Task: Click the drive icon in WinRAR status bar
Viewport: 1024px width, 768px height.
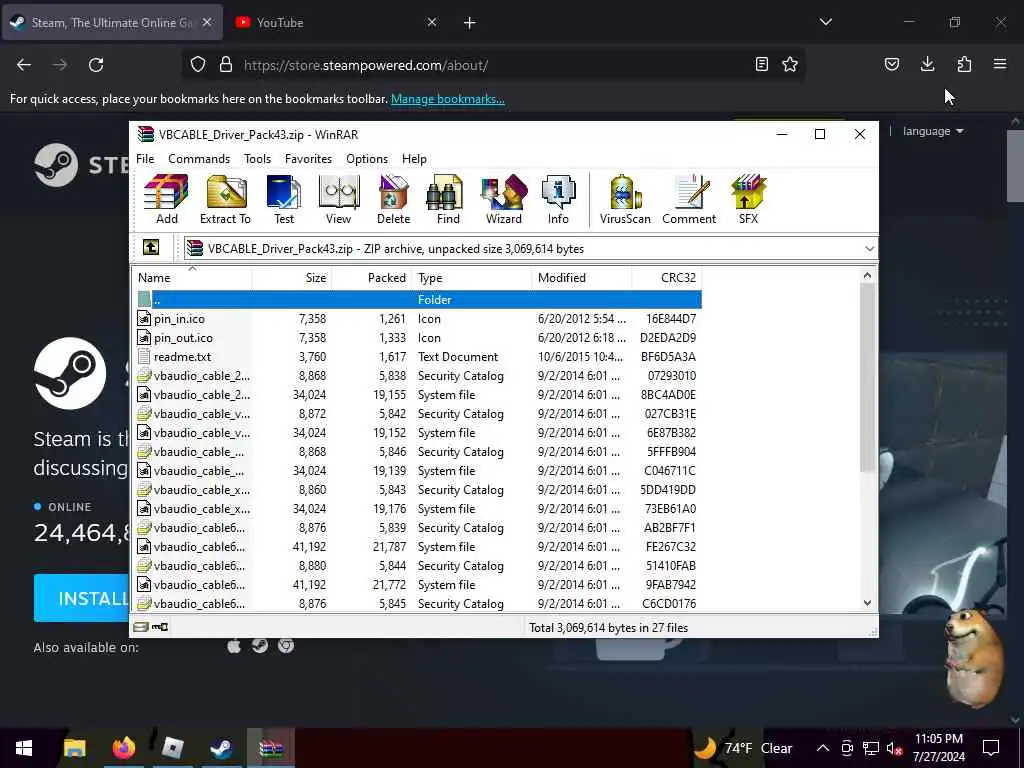Action: 140,627
